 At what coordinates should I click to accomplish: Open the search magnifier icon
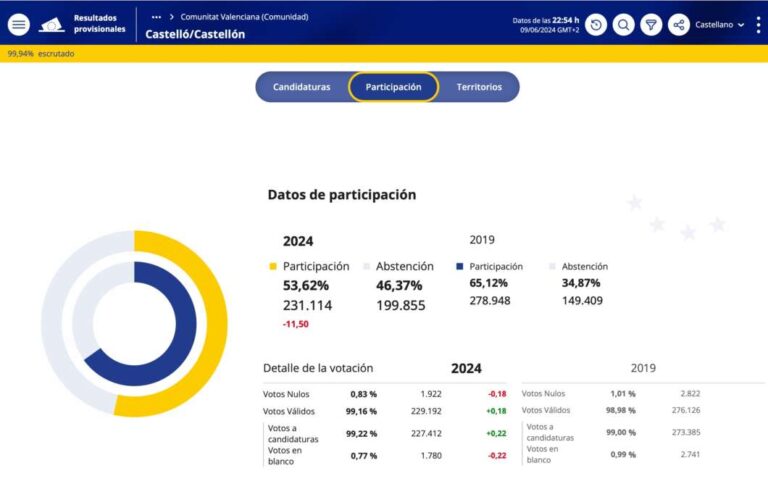tap(624, 25)
